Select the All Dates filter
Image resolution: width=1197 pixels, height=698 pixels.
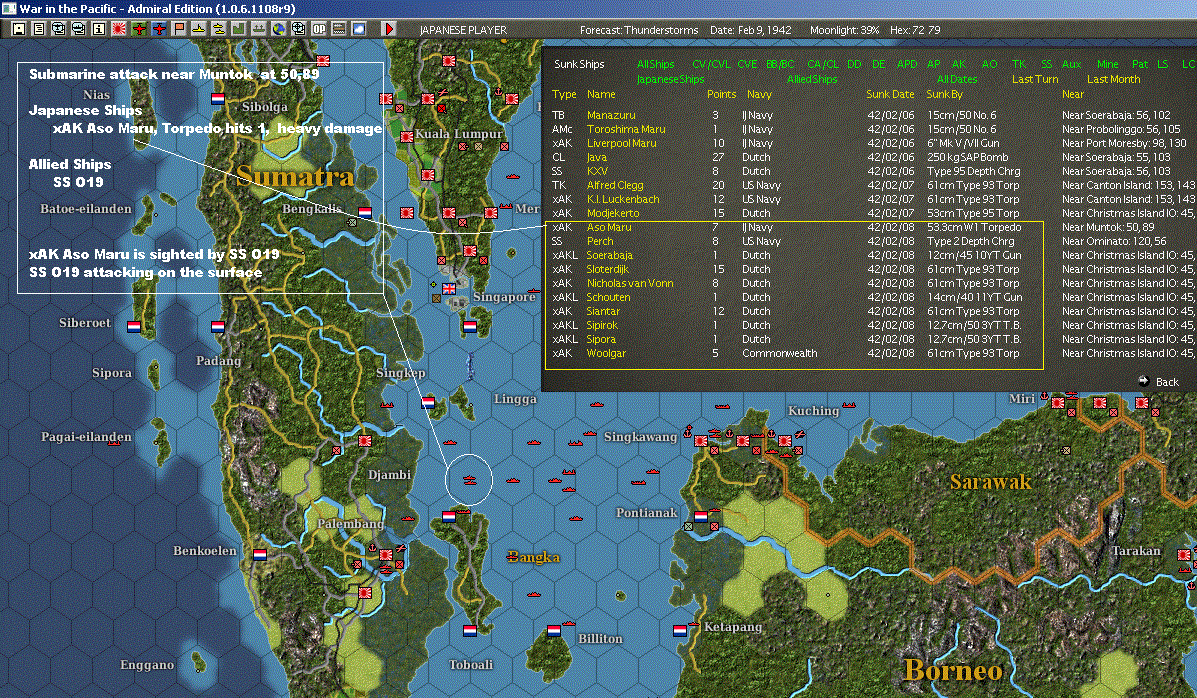coord(957,79)
